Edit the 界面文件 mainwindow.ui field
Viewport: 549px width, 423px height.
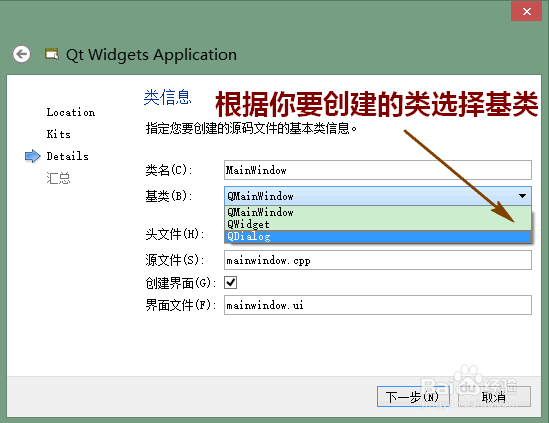click(x=378, y=305)
